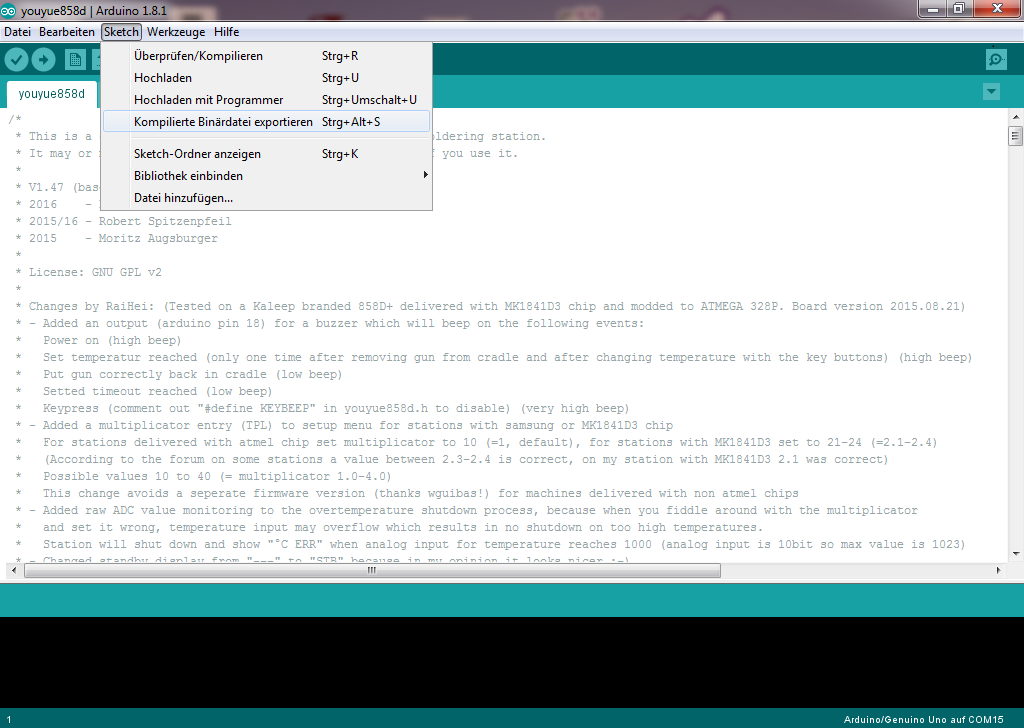This screenshot has width=1024, height=728.
Task: Click the New sketch toolbar icon
Action: (75, 60)
